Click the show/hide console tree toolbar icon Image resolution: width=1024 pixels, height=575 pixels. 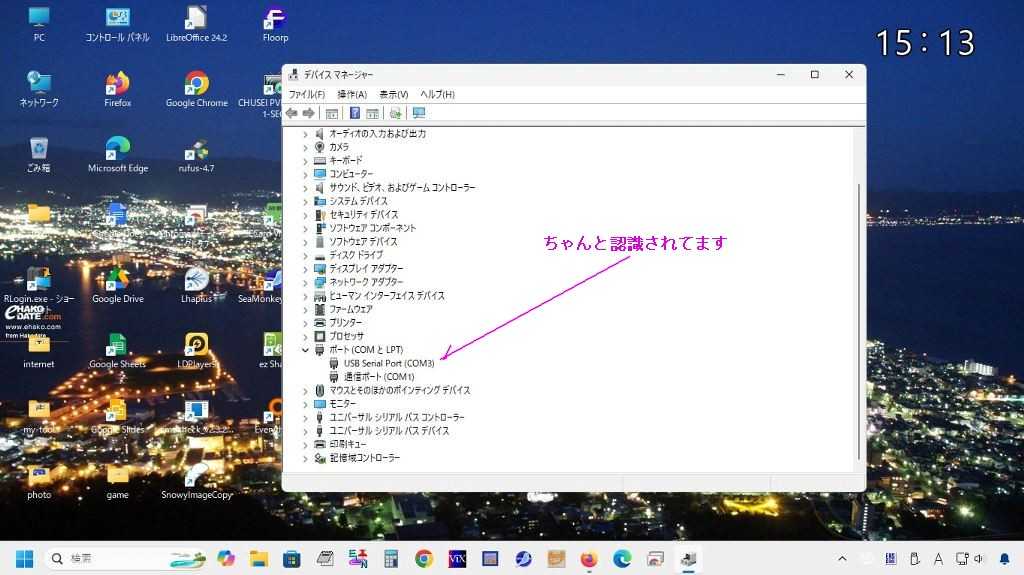pyautogui.click(x=332, y=113)
